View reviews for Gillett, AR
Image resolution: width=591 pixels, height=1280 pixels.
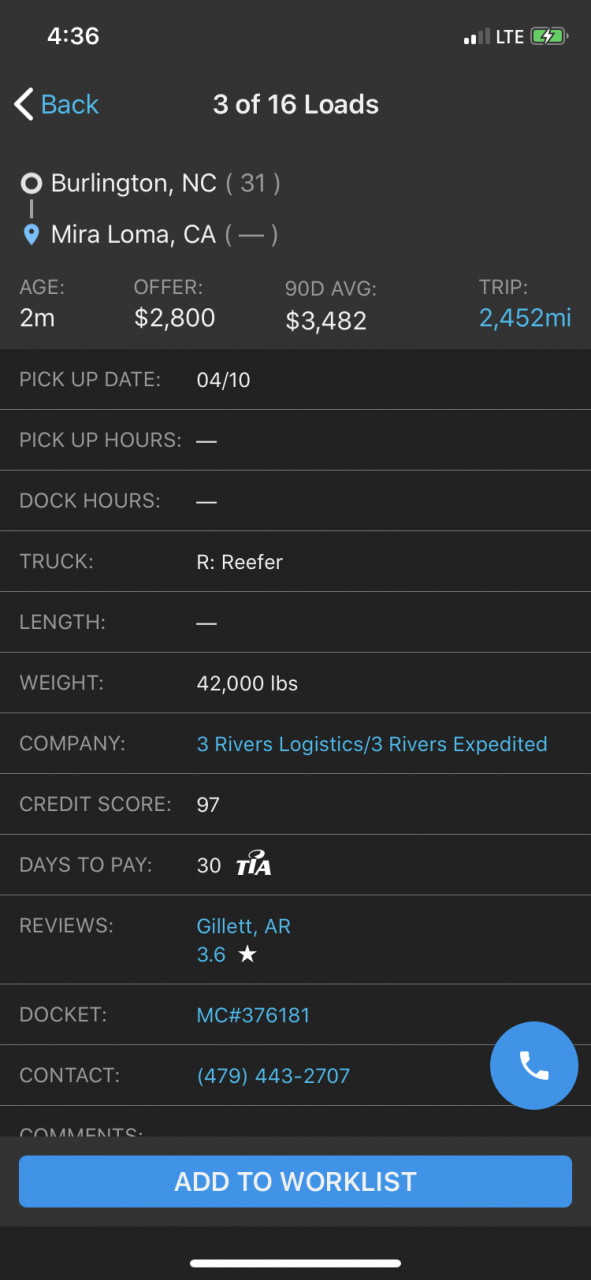[x=244, y=926]
